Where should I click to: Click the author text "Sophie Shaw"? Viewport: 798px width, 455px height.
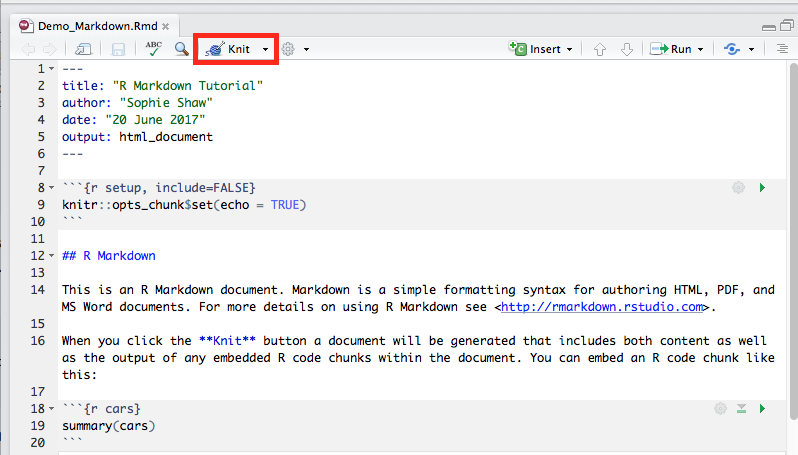(x=166, y=103)
